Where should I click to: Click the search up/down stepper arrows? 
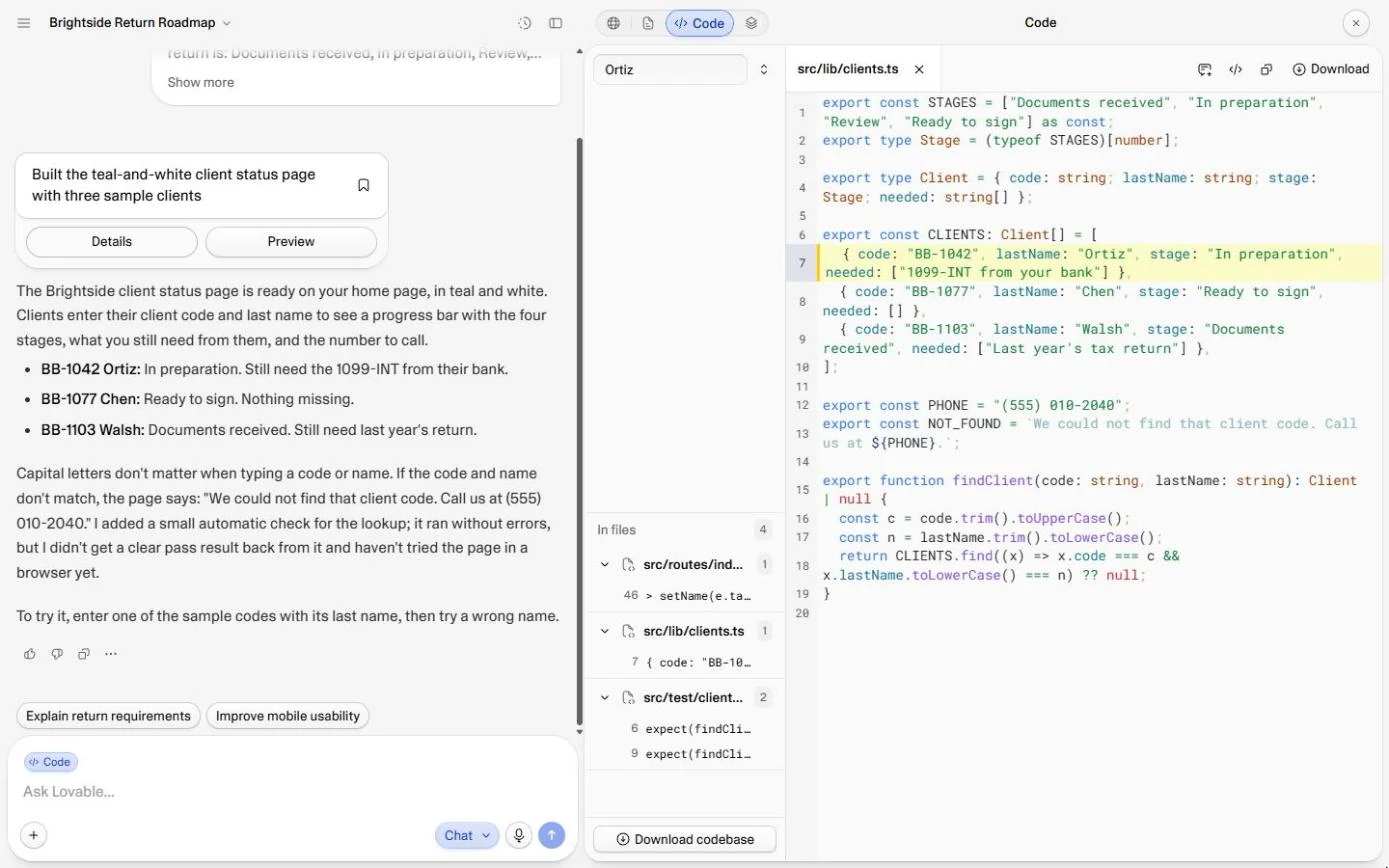pos(764,70)
